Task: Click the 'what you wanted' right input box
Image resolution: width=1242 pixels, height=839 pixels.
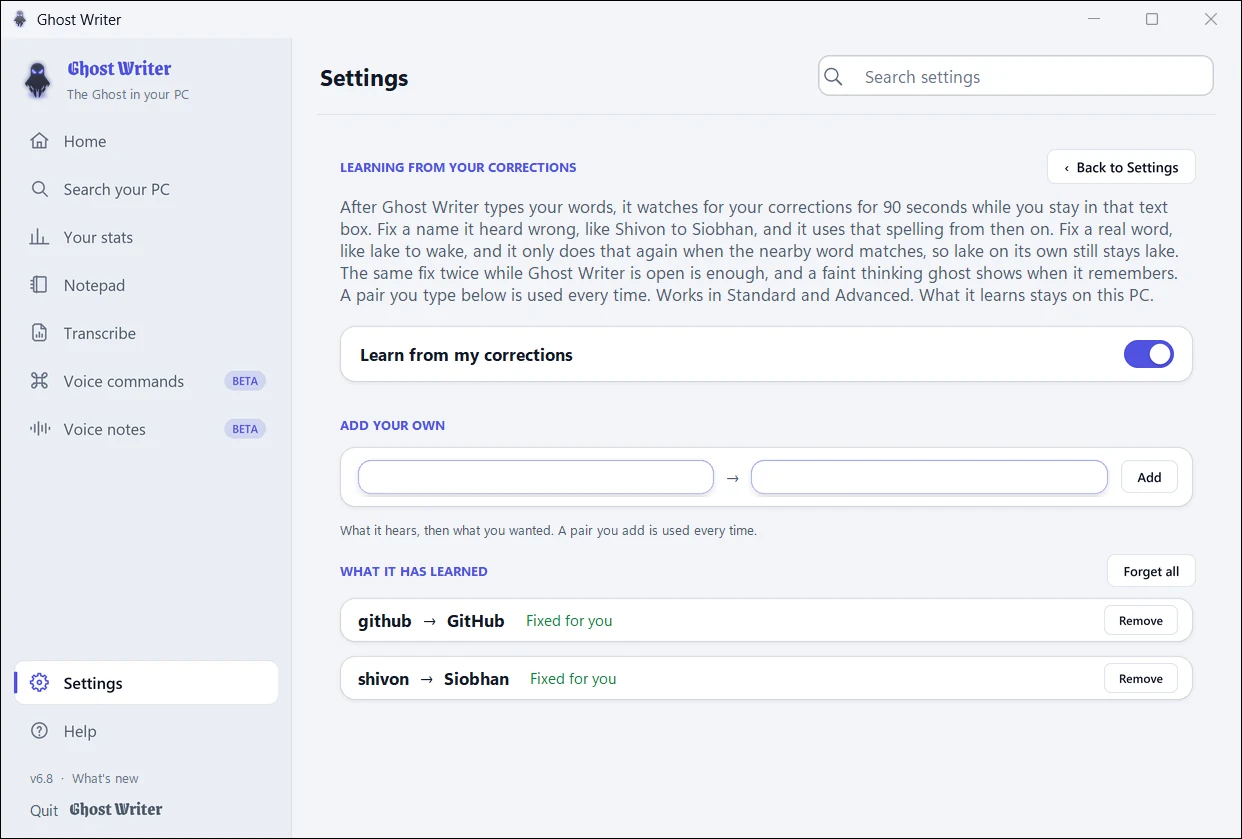Action: (929, 477)
